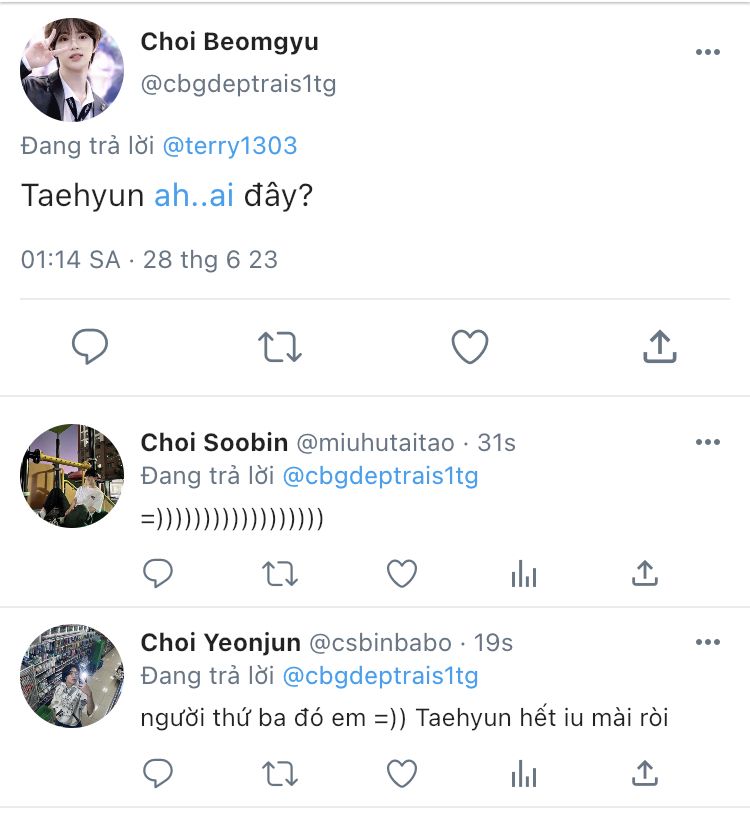View analytics for Choi Soobin's reply
Image resolution: width=750 pixels, height=825 pixels.
(524, 573)
